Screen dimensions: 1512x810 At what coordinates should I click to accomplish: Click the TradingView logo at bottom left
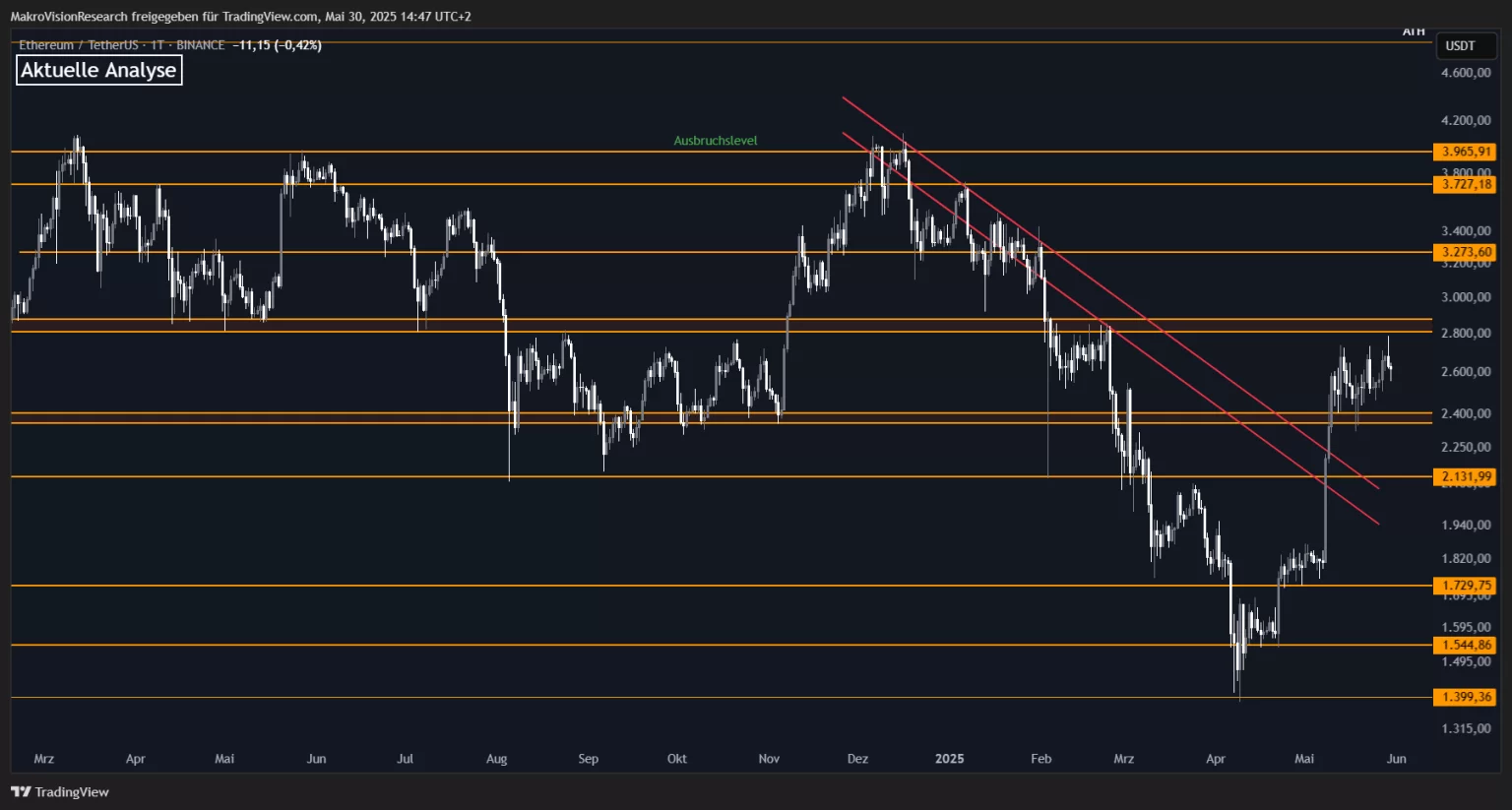click(60, 792)
